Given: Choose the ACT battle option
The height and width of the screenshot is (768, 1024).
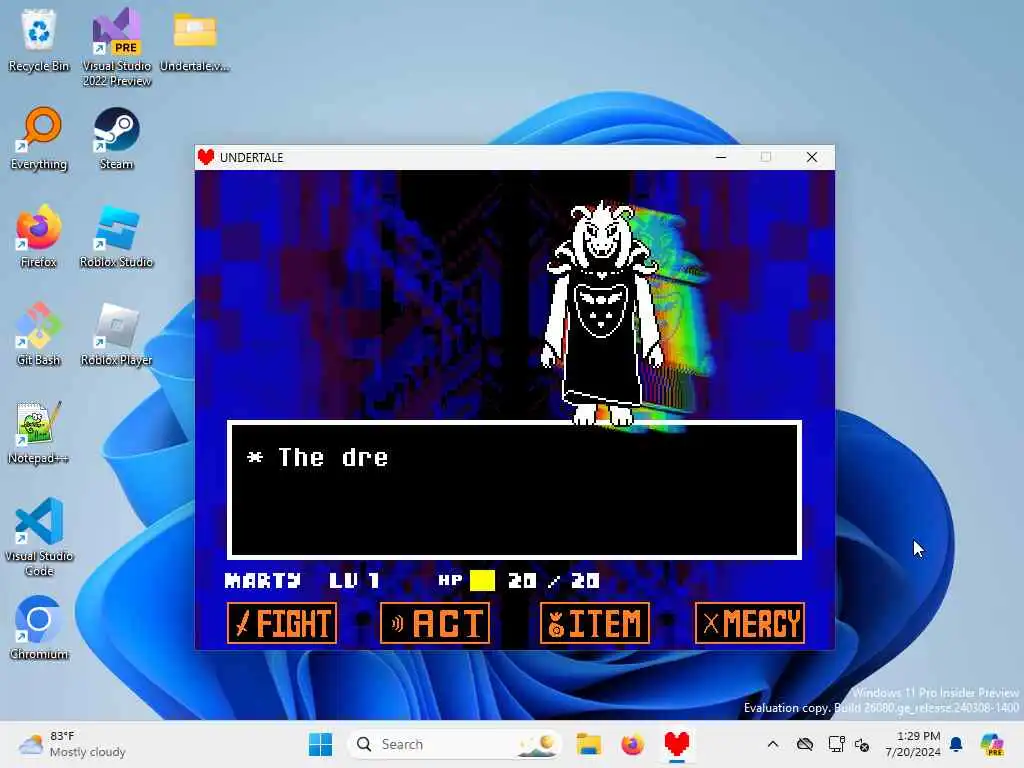Looking at the screenshot, I should (435, 623).
